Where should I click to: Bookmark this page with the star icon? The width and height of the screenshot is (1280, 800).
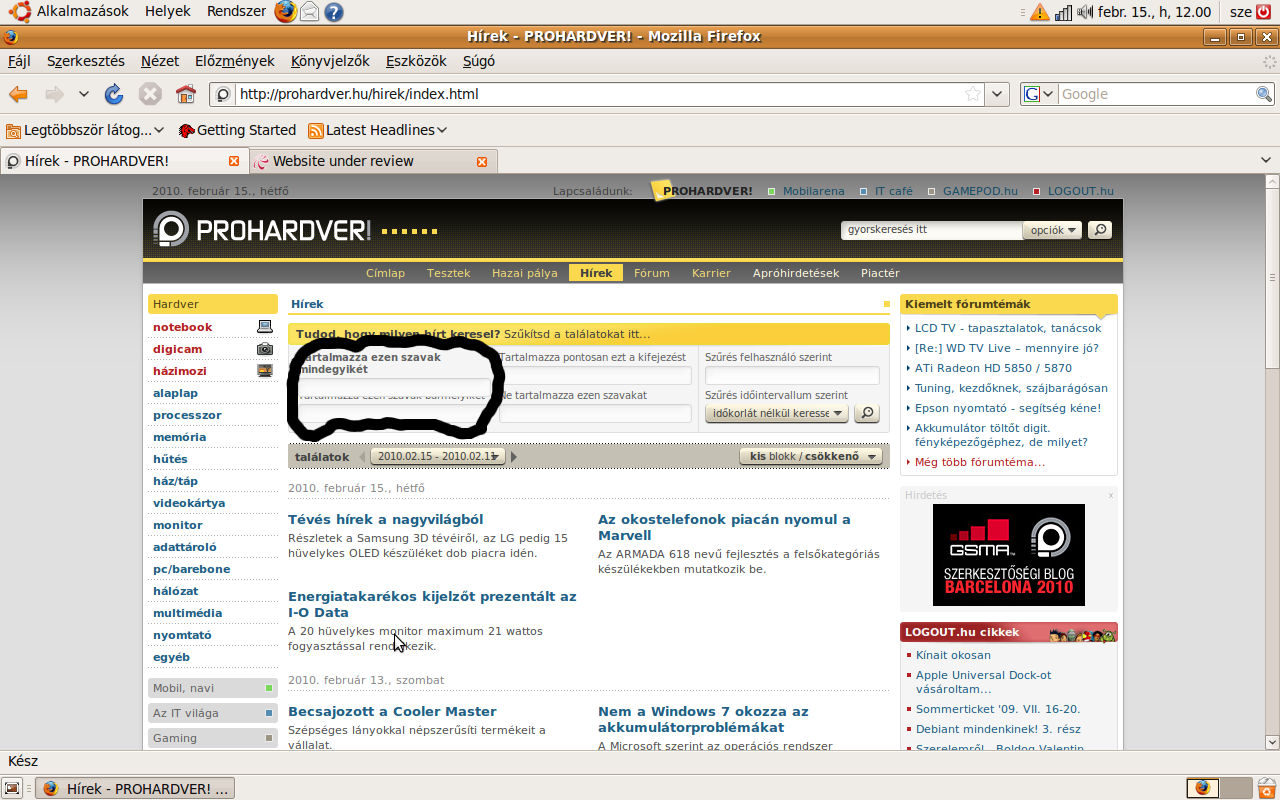[x=973, y=94]
